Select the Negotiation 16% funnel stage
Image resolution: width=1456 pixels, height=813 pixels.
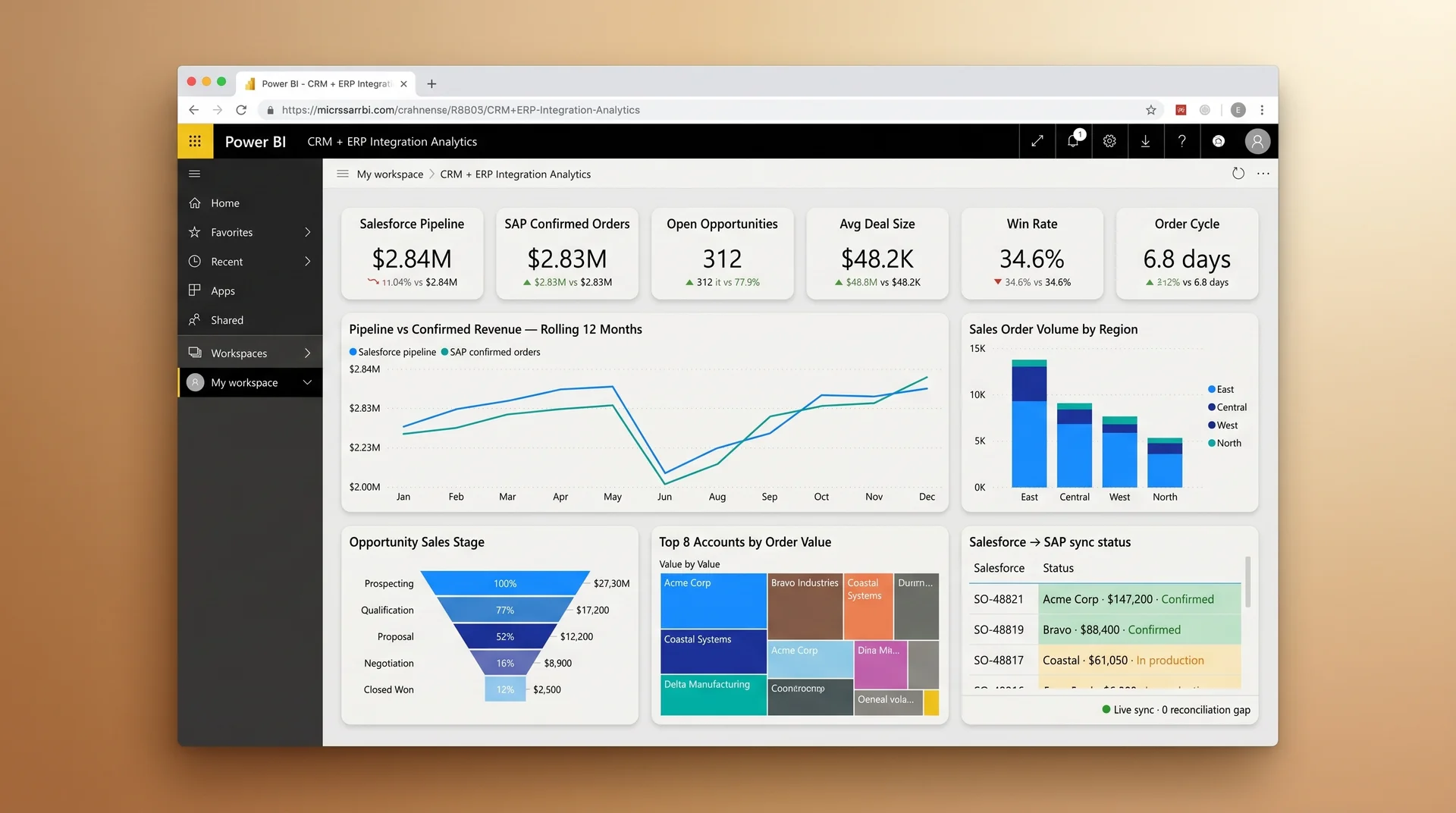(505, 663)
